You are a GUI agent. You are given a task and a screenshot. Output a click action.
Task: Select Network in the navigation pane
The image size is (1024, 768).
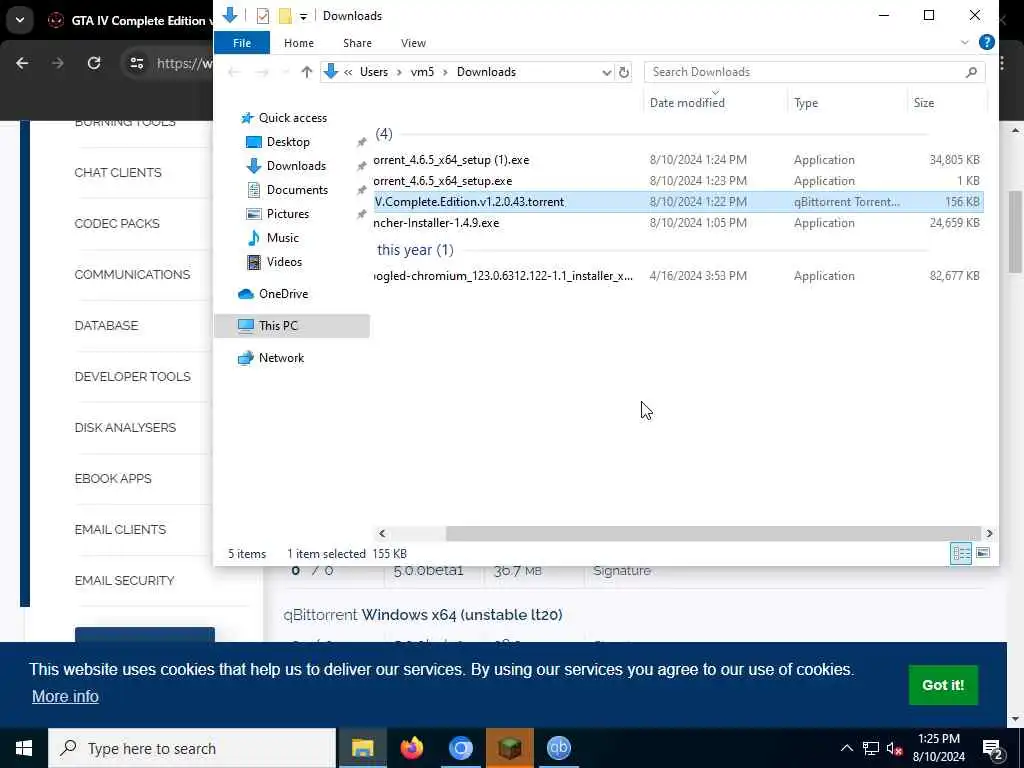[281, 358]
